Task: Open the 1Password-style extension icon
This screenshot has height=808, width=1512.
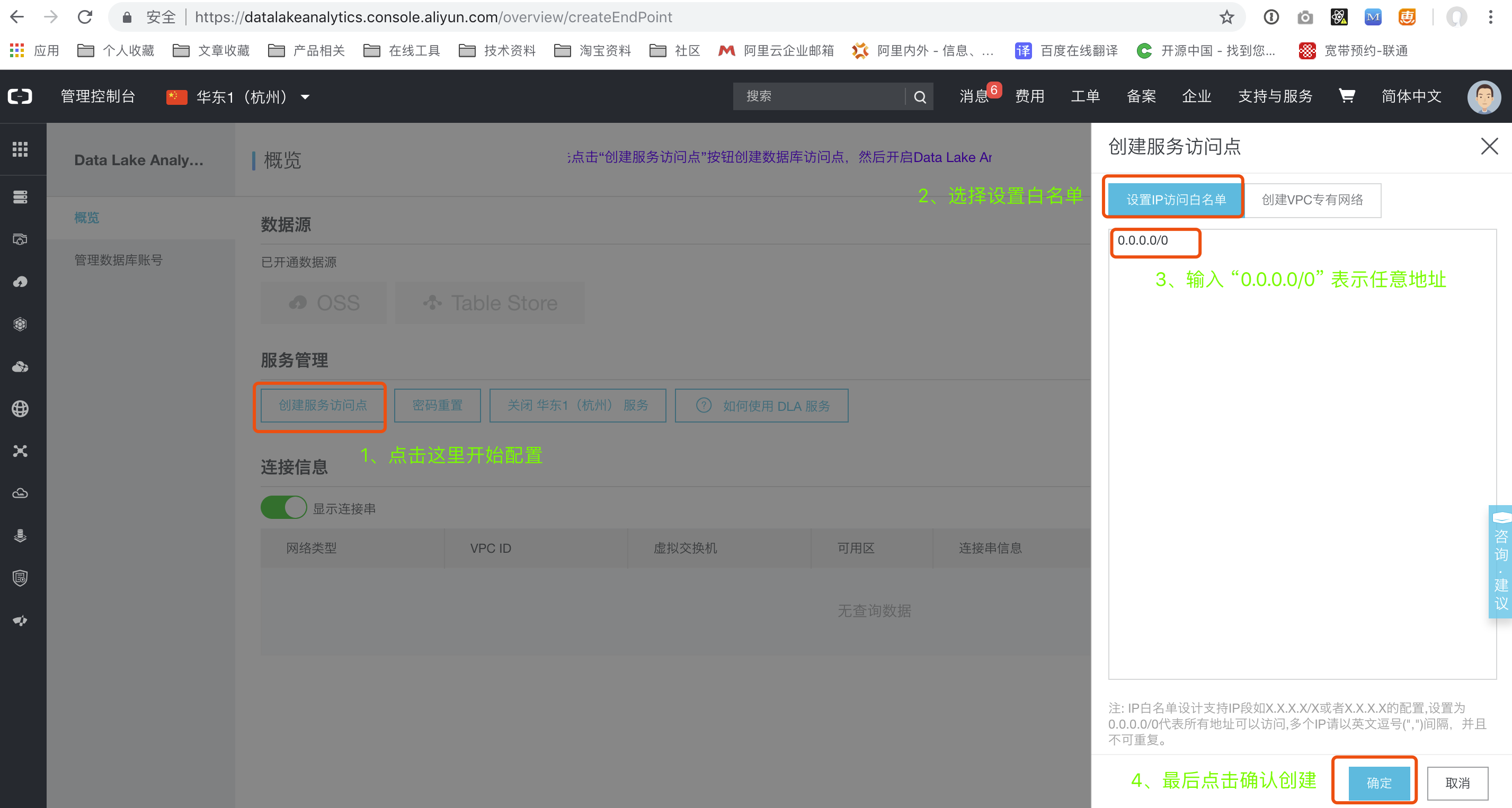Action: tap(1271, 17)
